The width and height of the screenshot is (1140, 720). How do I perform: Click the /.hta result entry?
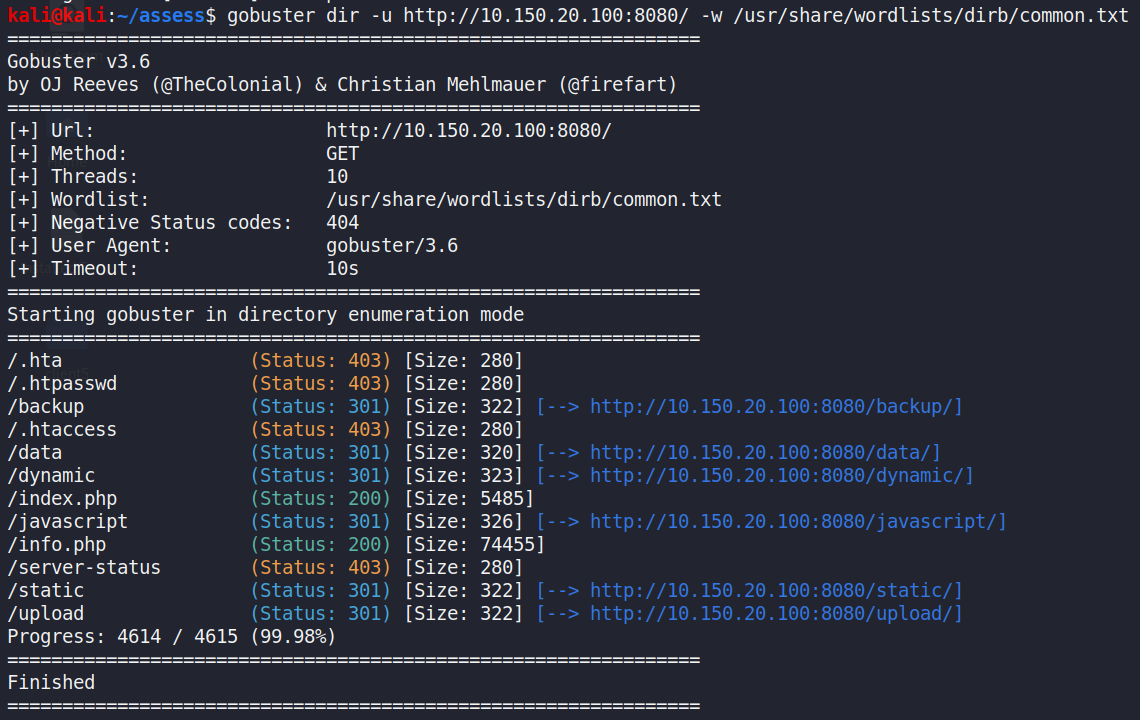34,361
